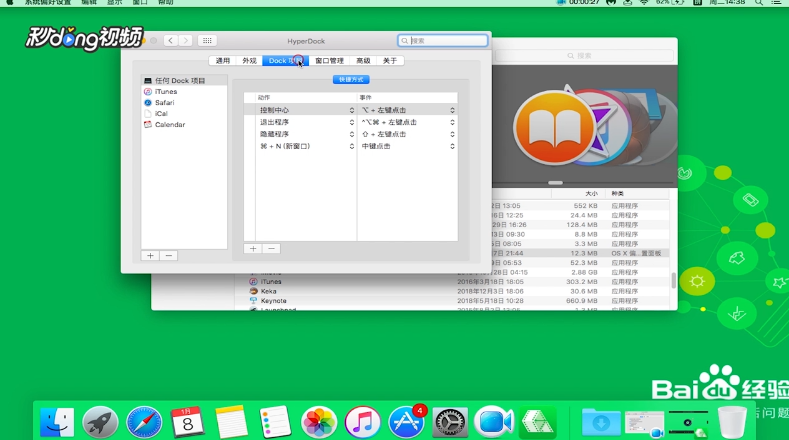
Task: Click the highlighted 12.3 MB row in Finder
Action: tap(581, 253)
